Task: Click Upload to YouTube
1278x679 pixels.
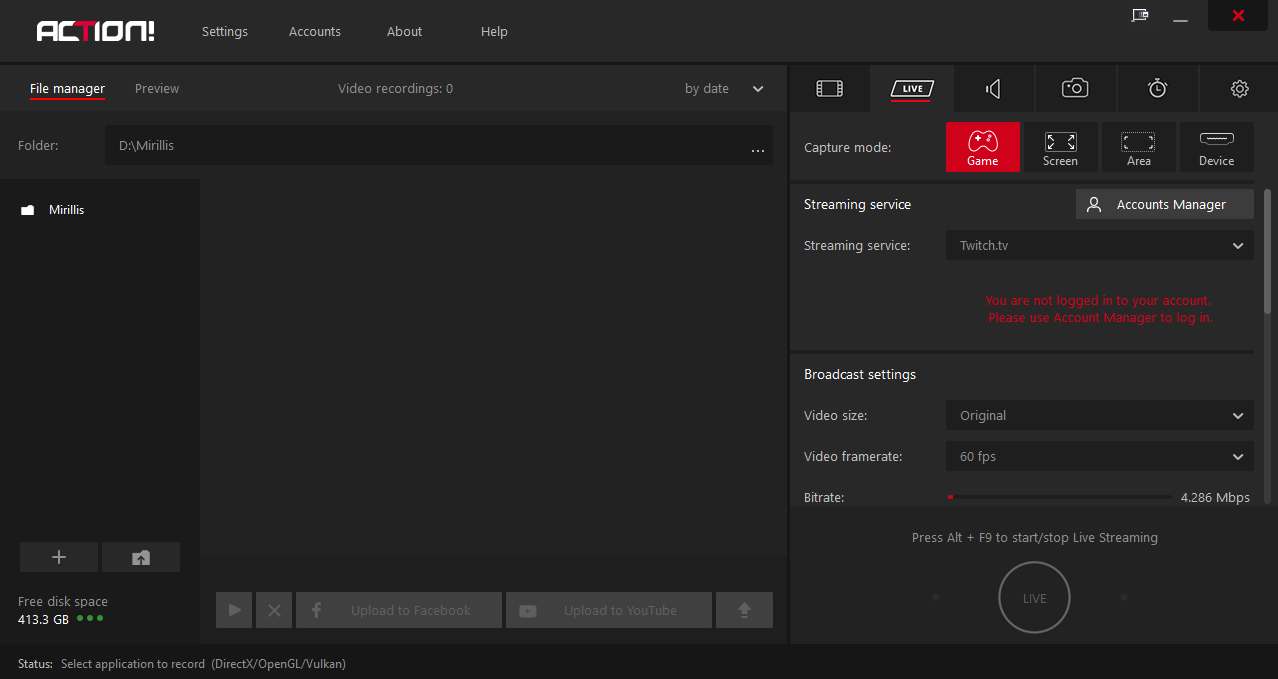Action: [x=609, y=610]
